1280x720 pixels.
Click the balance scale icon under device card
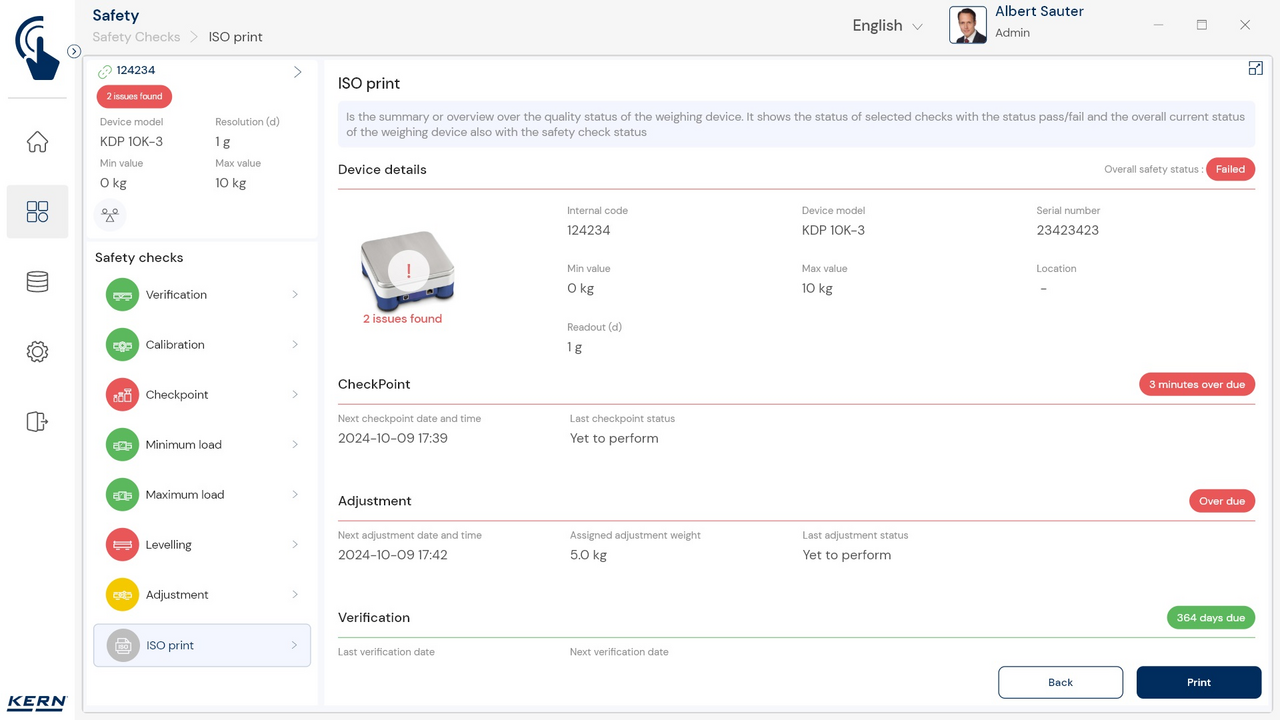(110, 215)
